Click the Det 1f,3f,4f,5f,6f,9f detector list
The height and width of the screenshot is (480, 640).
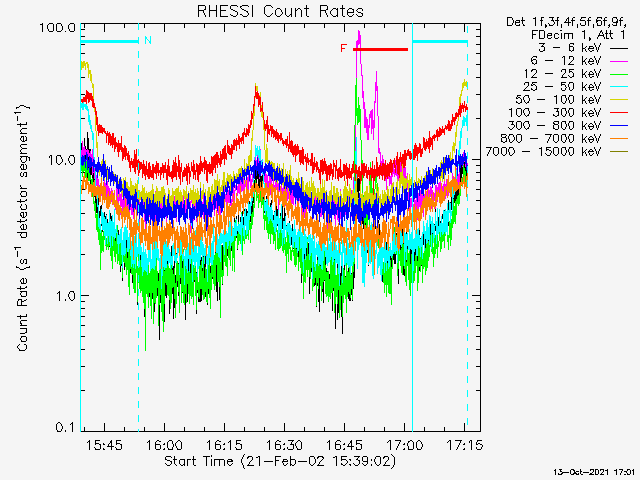pyautogui.click(x=566, y=22)
